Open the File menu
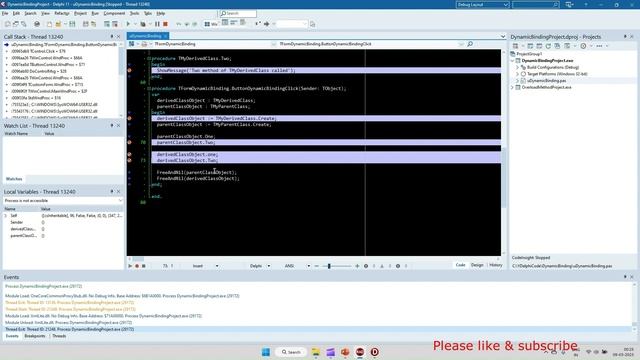The image size is (640, 360). coord(5,13)
